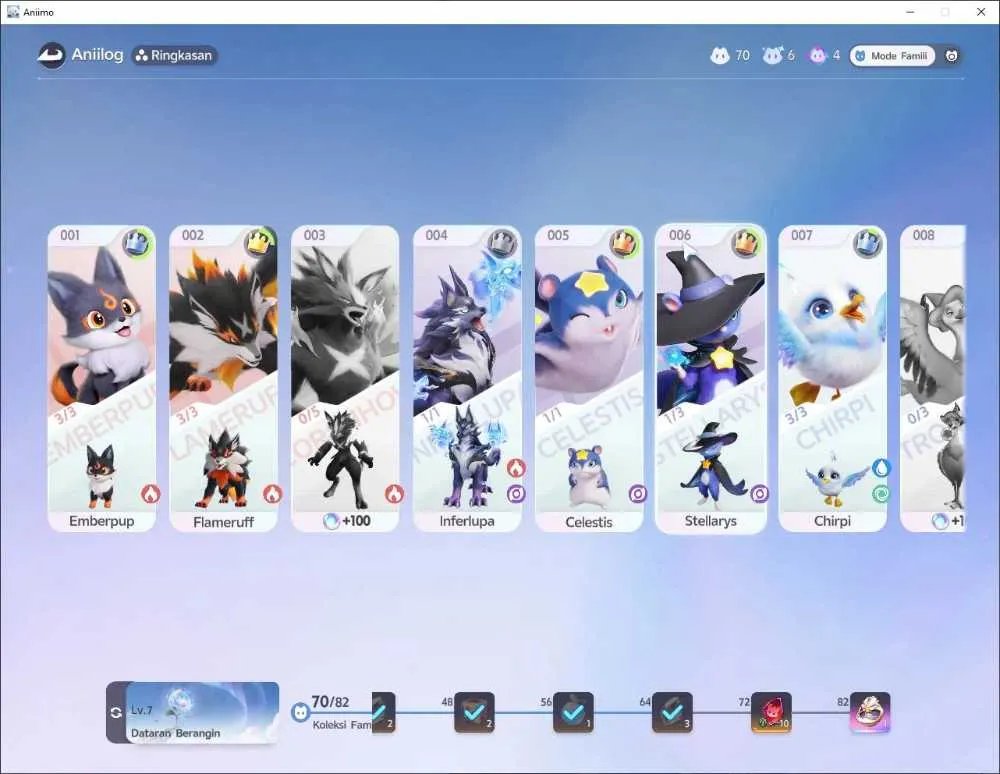Image resolution: width=1000 pixels, height=774 pixels.
Task: Click the fire element icon on Flameruff
Action: 272,494
